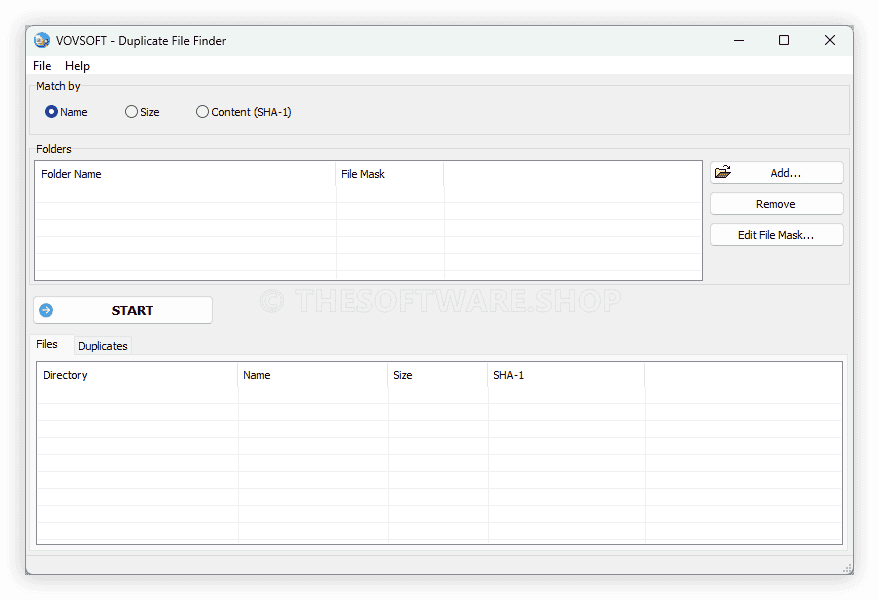Image resolution: width=879 pixels, height=600 pixels.
Task: Sort results by the Name column header
Action: [313, 375]
